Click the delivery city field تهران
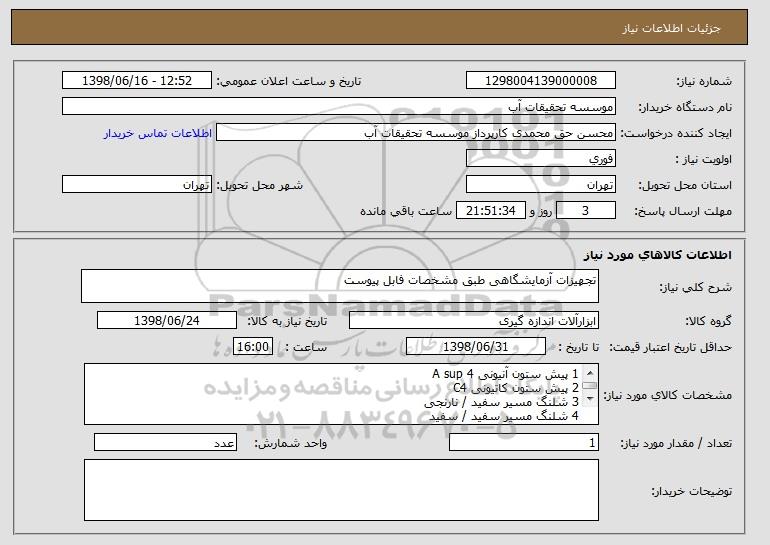The image size is (770, 545). (137, 185)
